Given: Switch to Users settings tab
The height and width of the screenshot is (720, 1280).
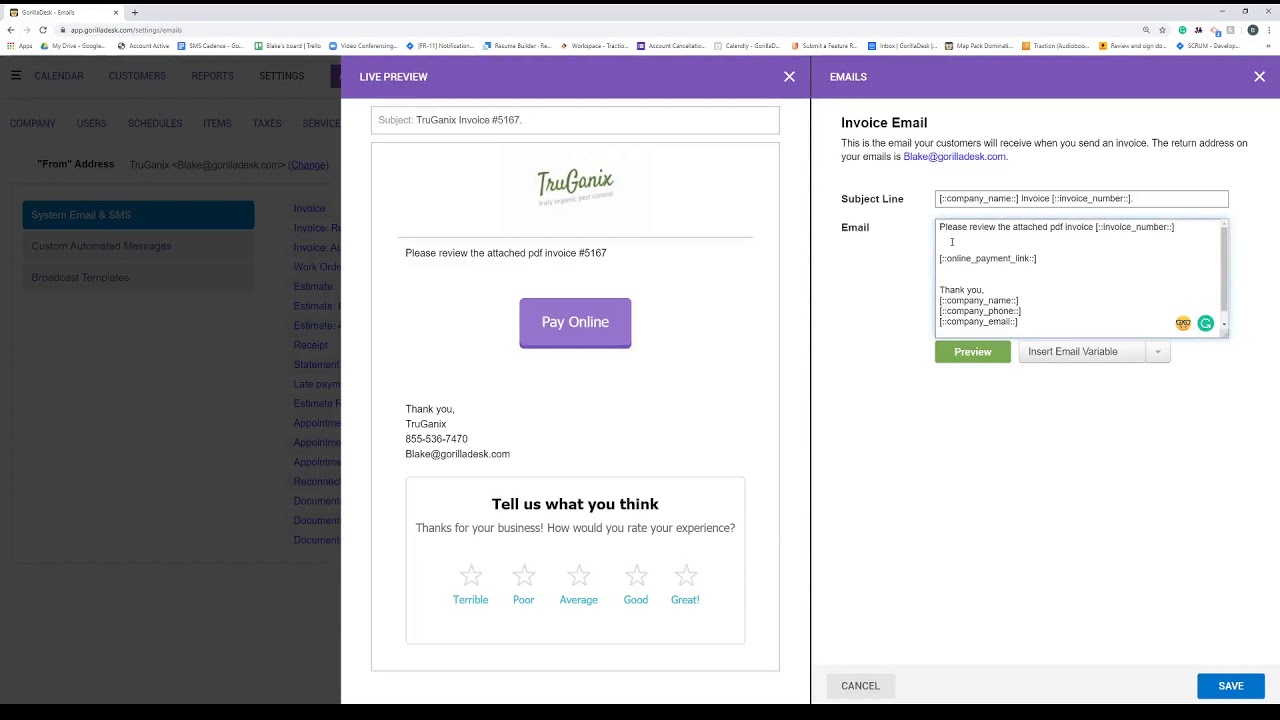Looking at the screenshot, I should click(x=91, y=124).
